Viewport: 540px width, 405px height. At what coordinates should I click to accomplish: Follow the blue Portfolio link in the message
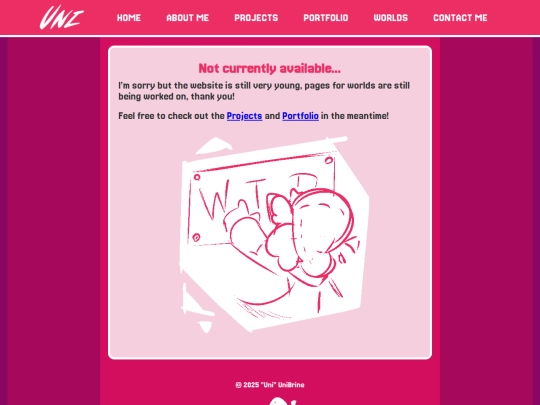click(300, 116)
